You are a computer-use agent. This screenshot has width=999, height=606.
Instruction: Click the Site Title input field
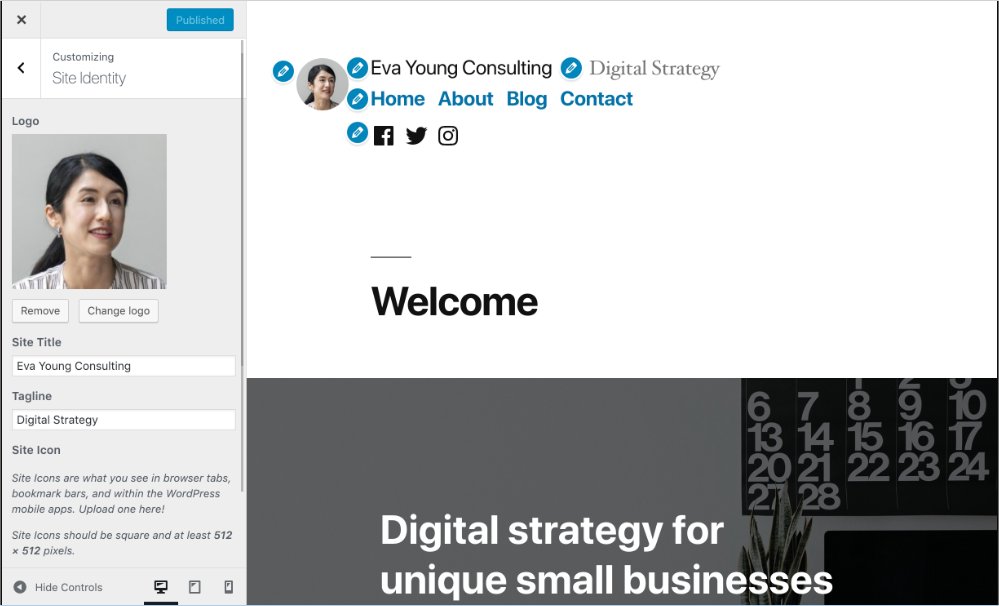pos(123,365)
